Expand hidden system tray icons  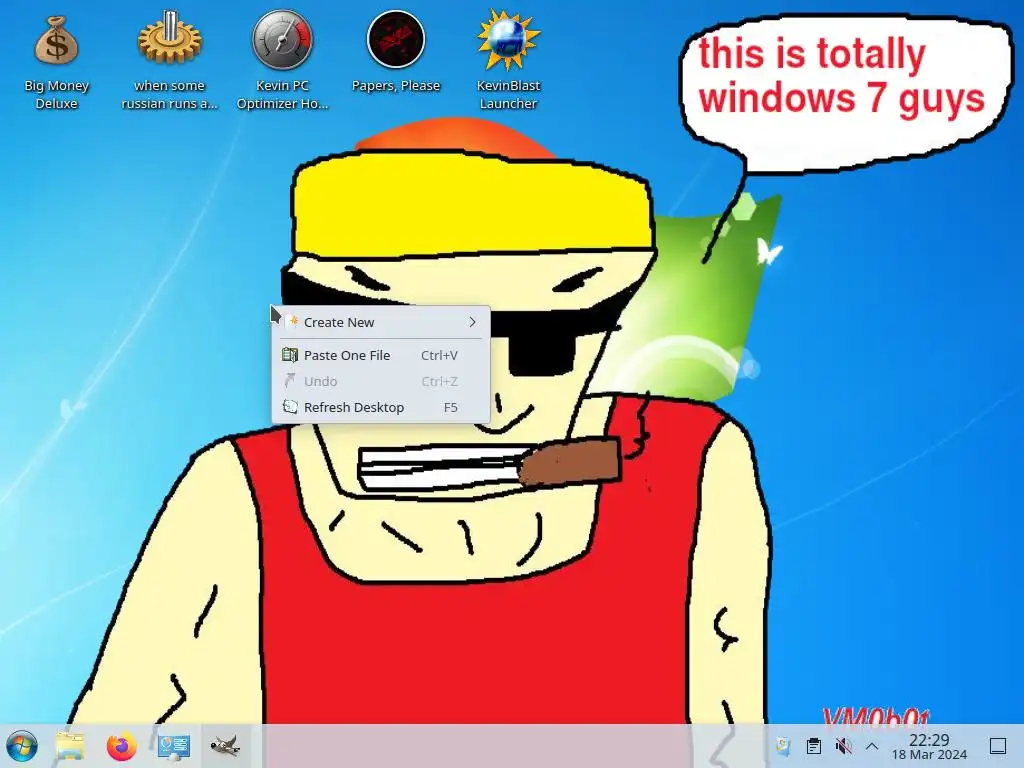872,746
